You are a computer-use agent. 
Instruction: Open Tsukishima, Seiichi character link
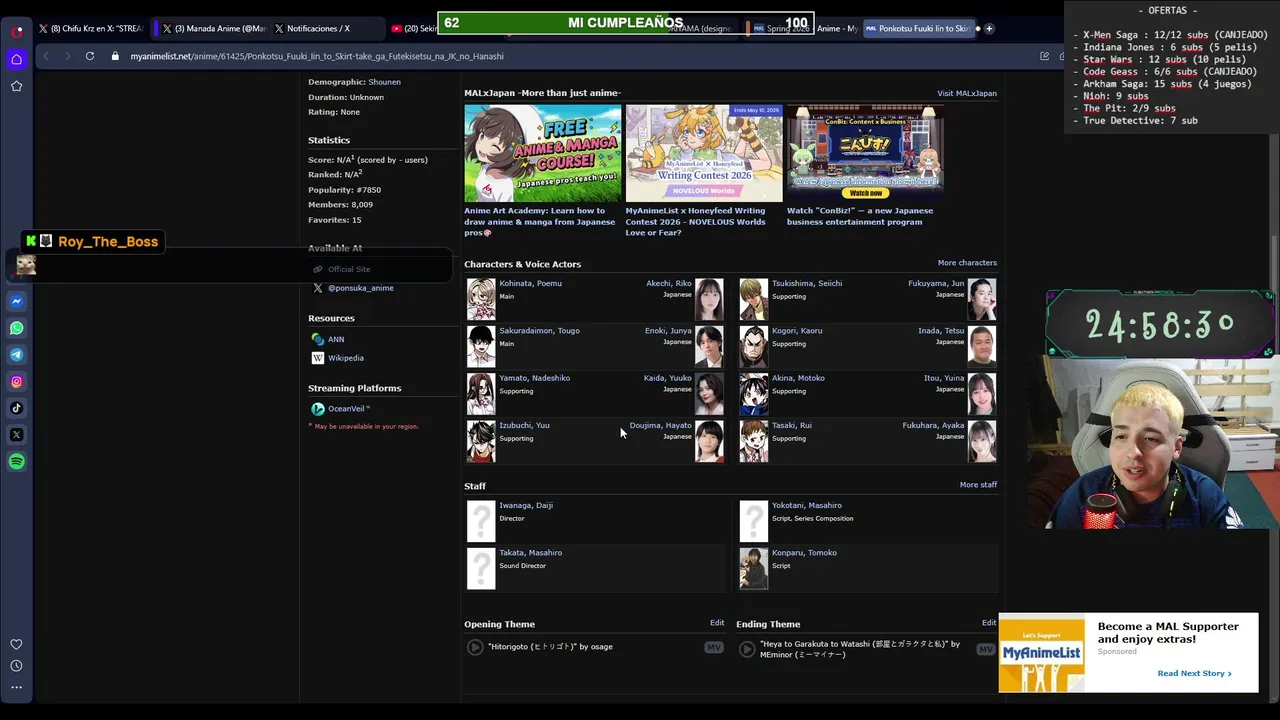(x=807, y=283)
